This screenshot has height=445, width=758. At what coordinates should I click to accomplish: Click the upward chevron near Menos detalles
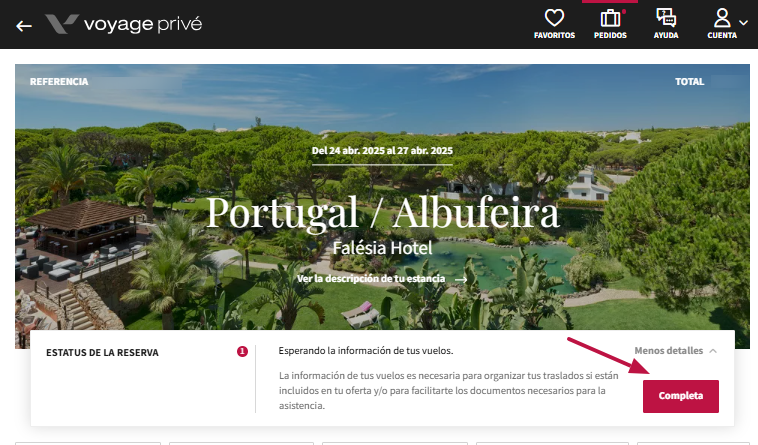[713, 351]
